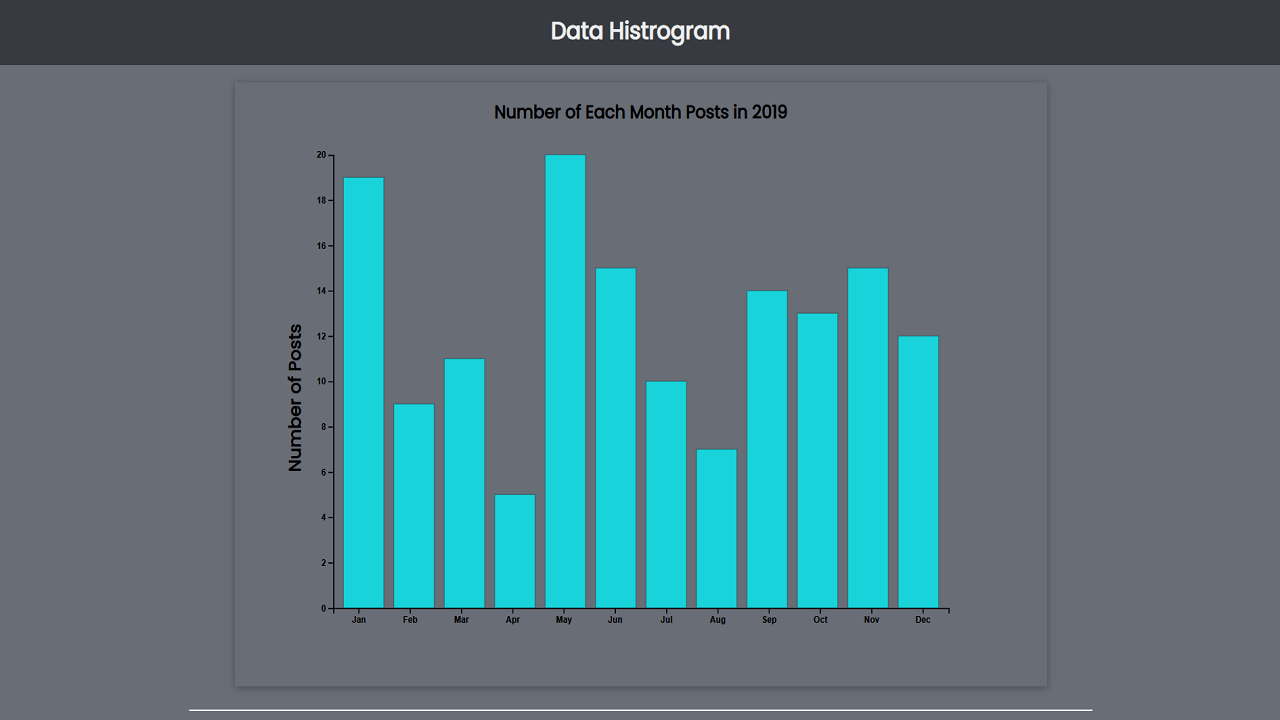The width and height of the screenshot is (1280, 720).
Task: Click the 'Jun' x-axis label
Action: click(x=615, y=620)
